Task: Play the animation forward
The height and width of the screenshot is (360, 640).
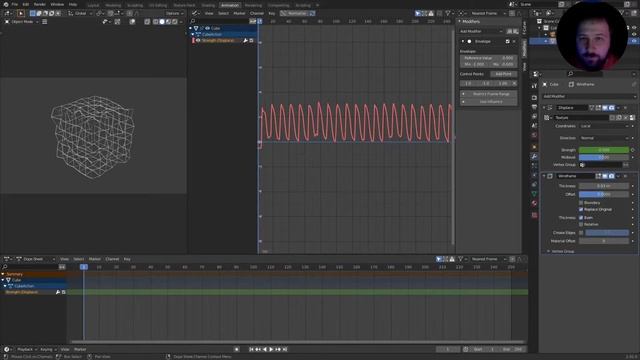Action: pos(271,349)
